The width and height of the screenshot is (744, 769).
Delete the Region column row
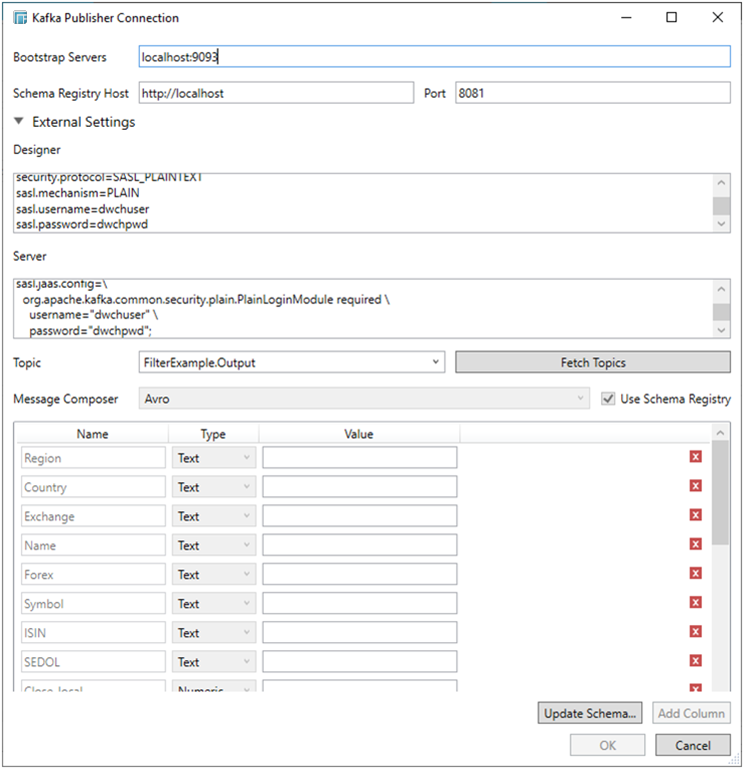(x=695, y=457)
